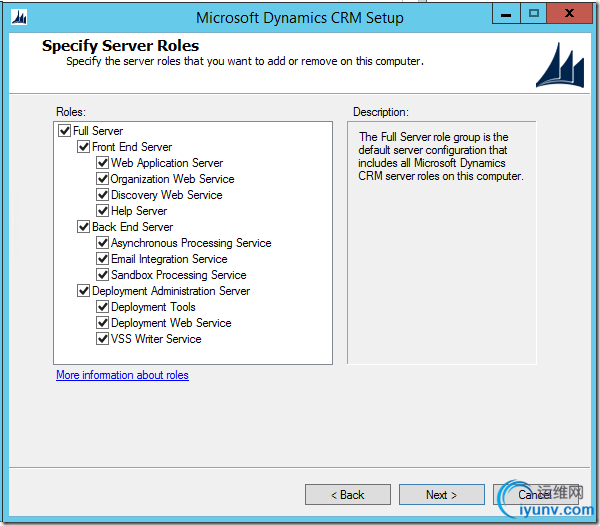Image resolution: width=600 pixels, height=526 pixels.
Task: Click the 'Specify Server Roles' heading
Action: pyautogui.click(x=121, y=46)
